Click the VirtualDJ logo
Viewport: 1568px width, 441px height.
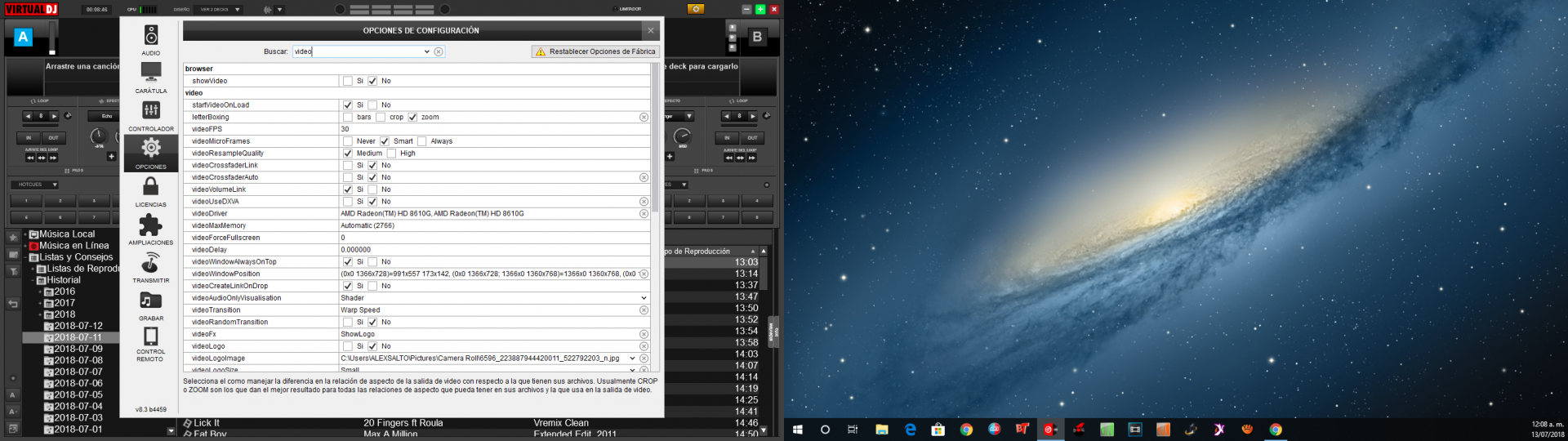click(31, 9)
